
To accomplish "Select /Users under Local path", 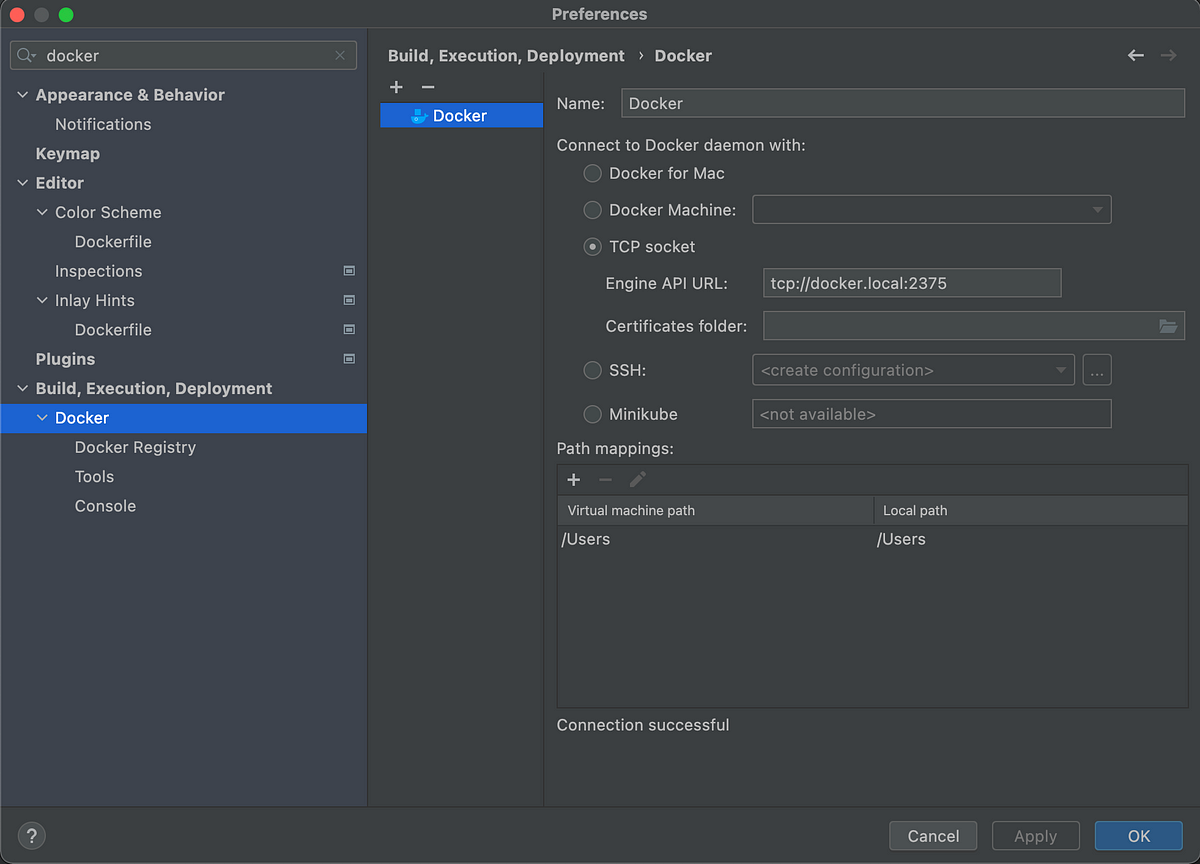I will click(901, 539).
